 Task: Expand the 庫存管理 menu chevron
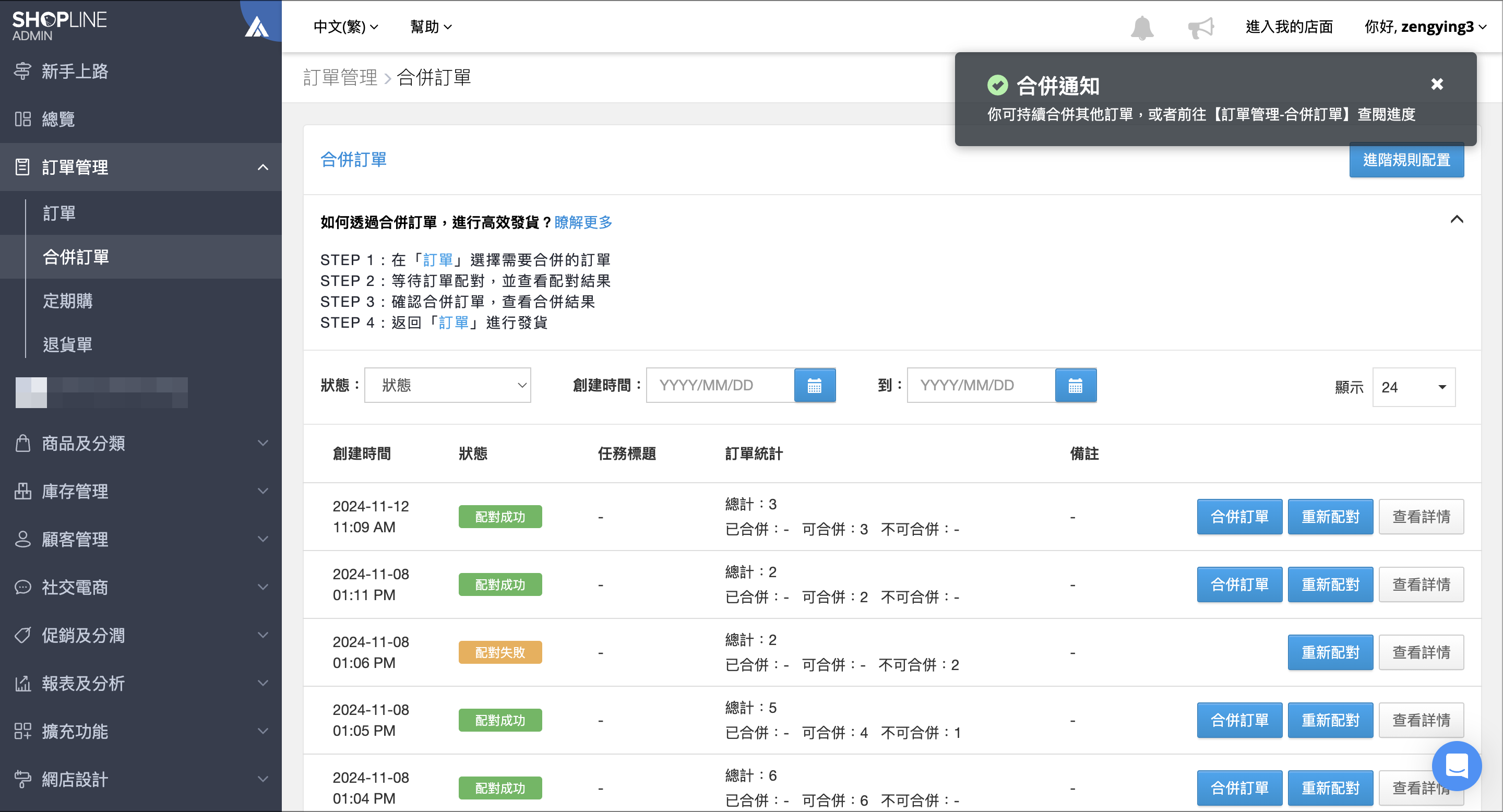pyautogui.click(x=263, y=491)
